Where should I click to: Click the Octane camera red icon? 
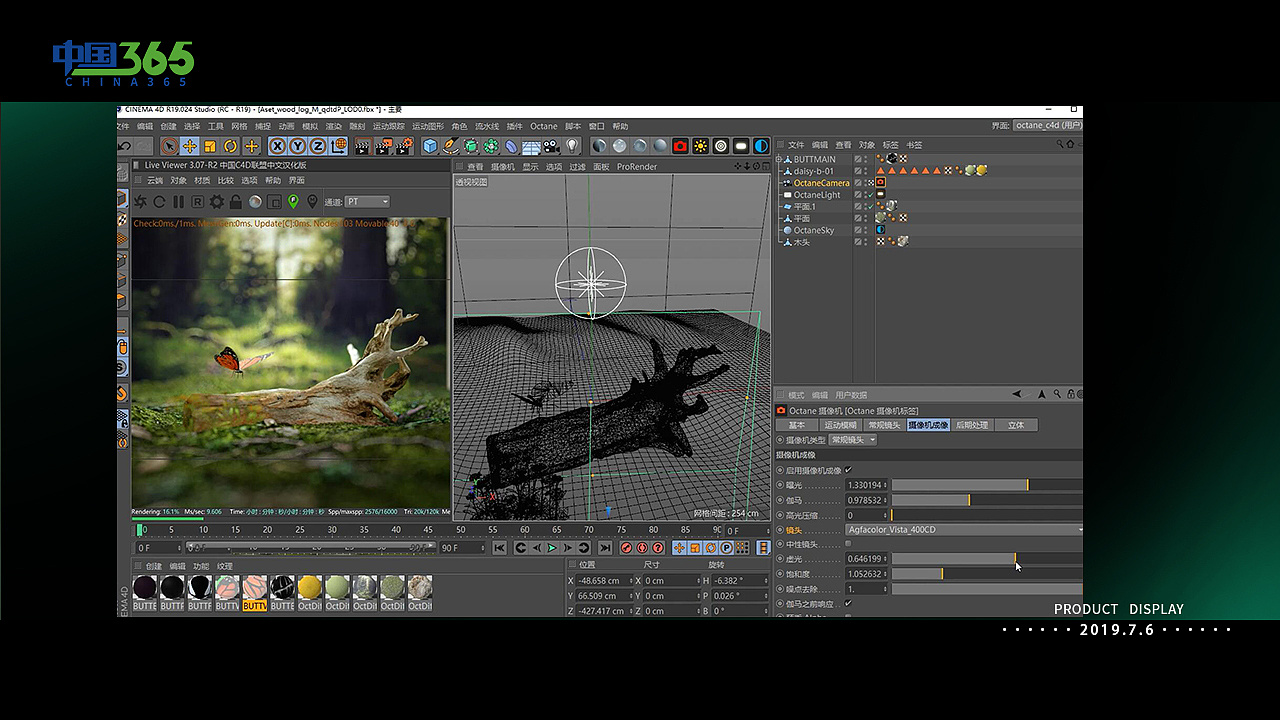coord(680,146)
